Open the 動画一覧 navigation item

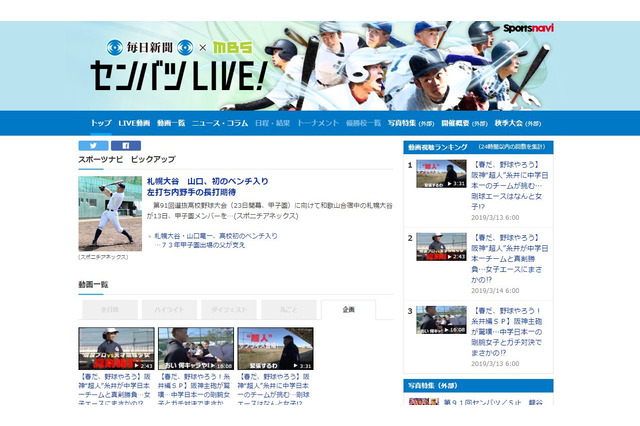[171, 123]
